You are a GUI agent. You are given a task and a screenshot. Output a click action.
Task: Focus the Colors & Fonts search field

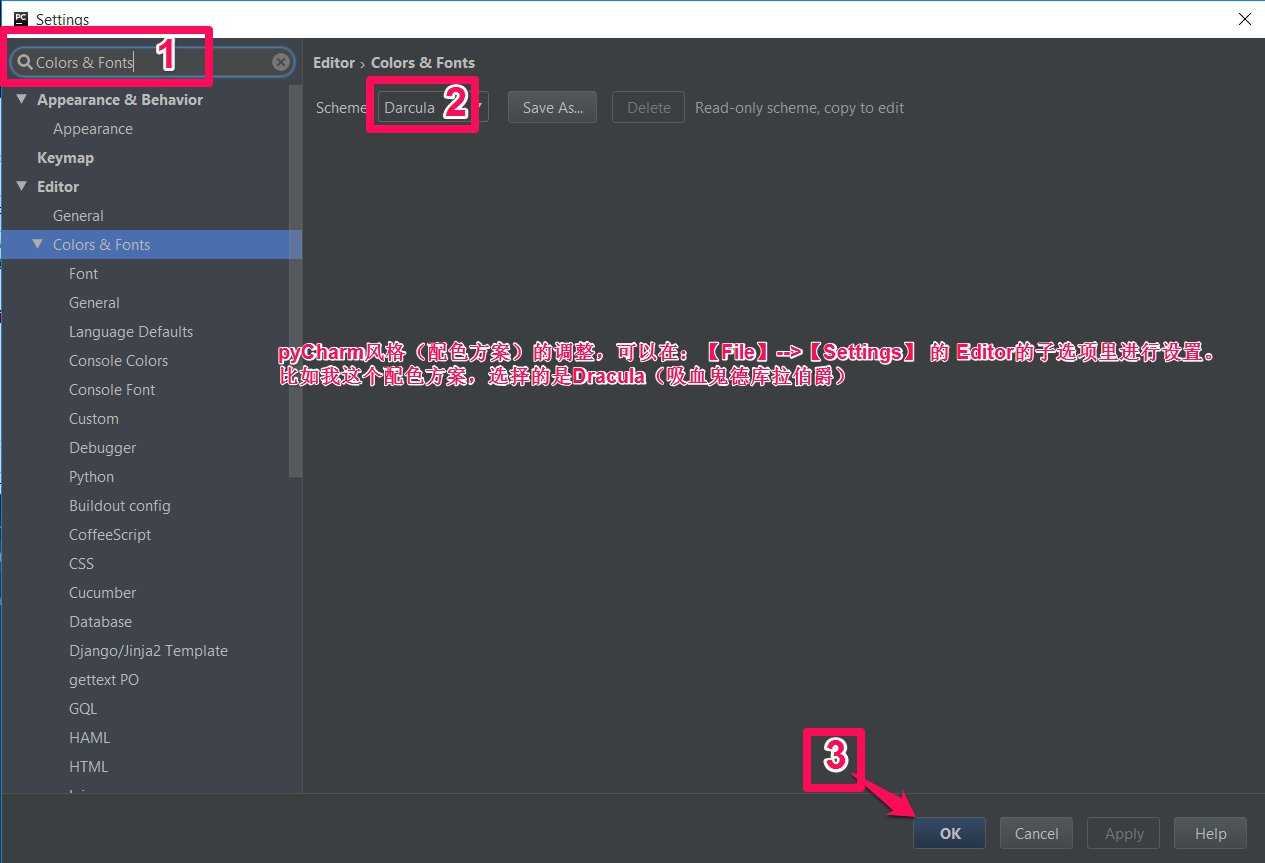152,62
